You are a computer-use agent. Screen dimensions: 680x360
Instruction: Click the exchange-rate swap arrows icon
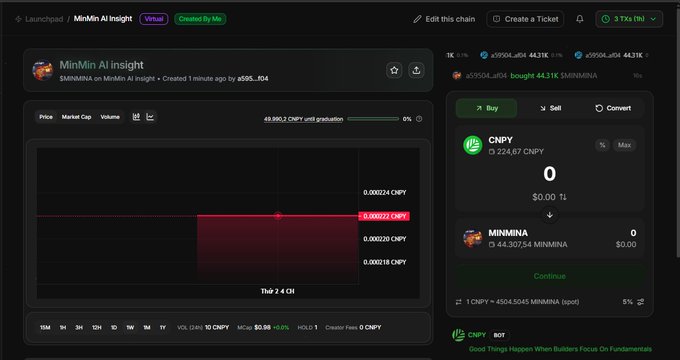click(x=458, y=302)
